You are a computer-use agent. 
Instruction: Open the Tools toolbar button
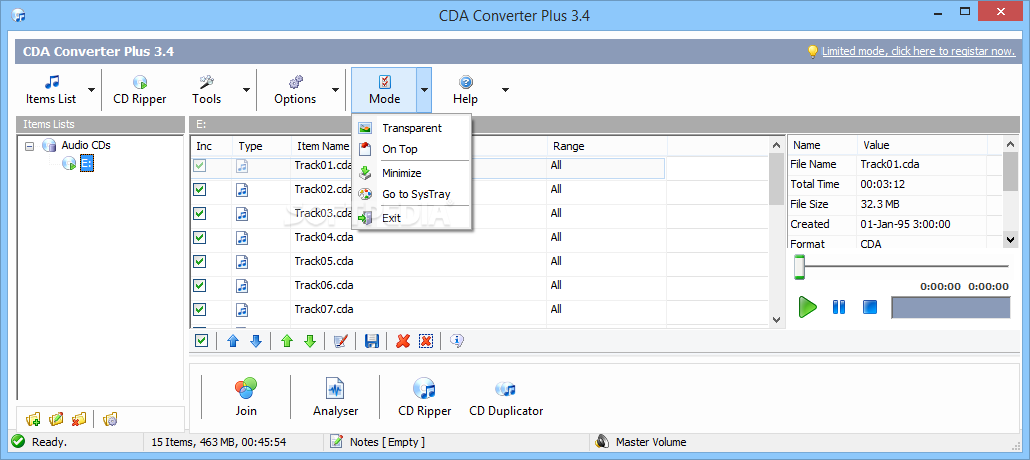tap(206, 90)
